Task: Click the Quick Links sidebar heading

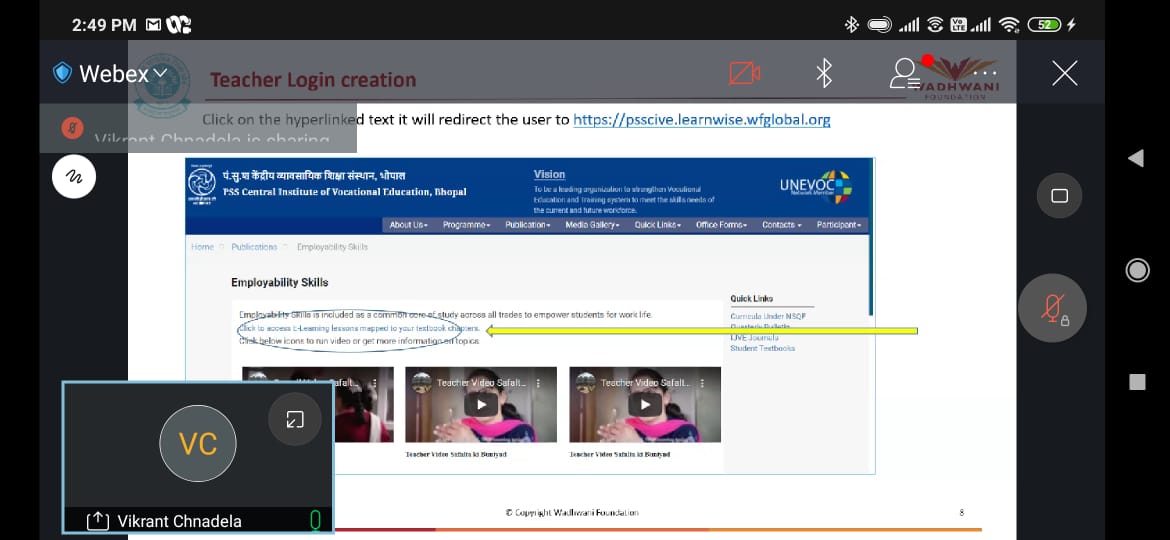Action: [751, 298]
